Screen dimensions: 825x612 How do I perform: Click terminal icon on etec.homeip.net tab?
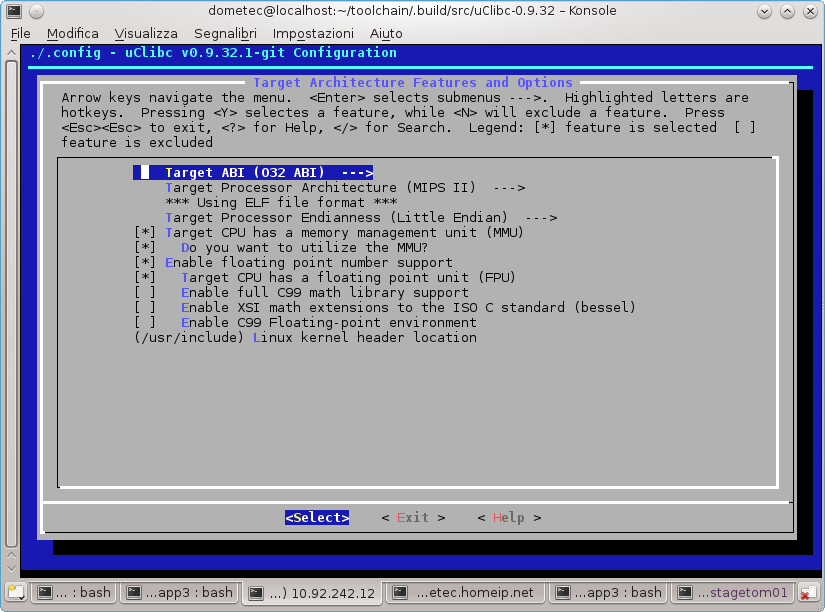coord(399,593)
